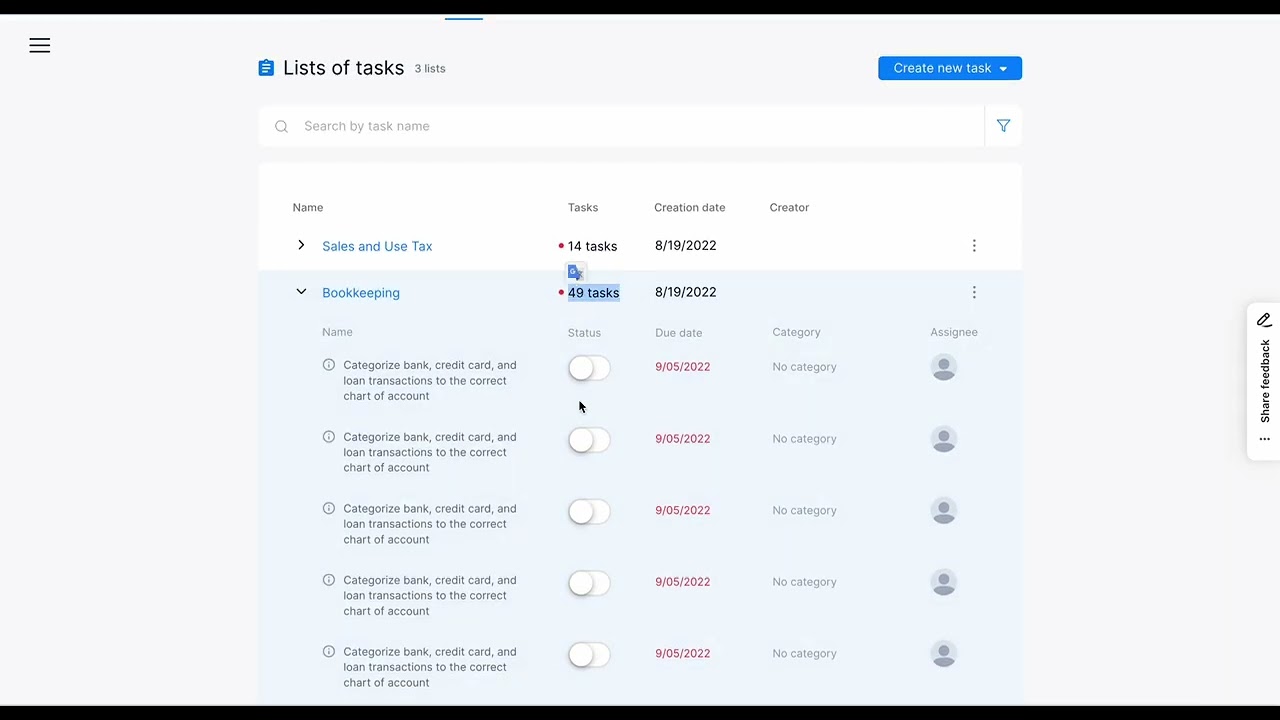Toggle status of the fifth Bookkeeping task
1280x720 pixels.
coord(589,655)
